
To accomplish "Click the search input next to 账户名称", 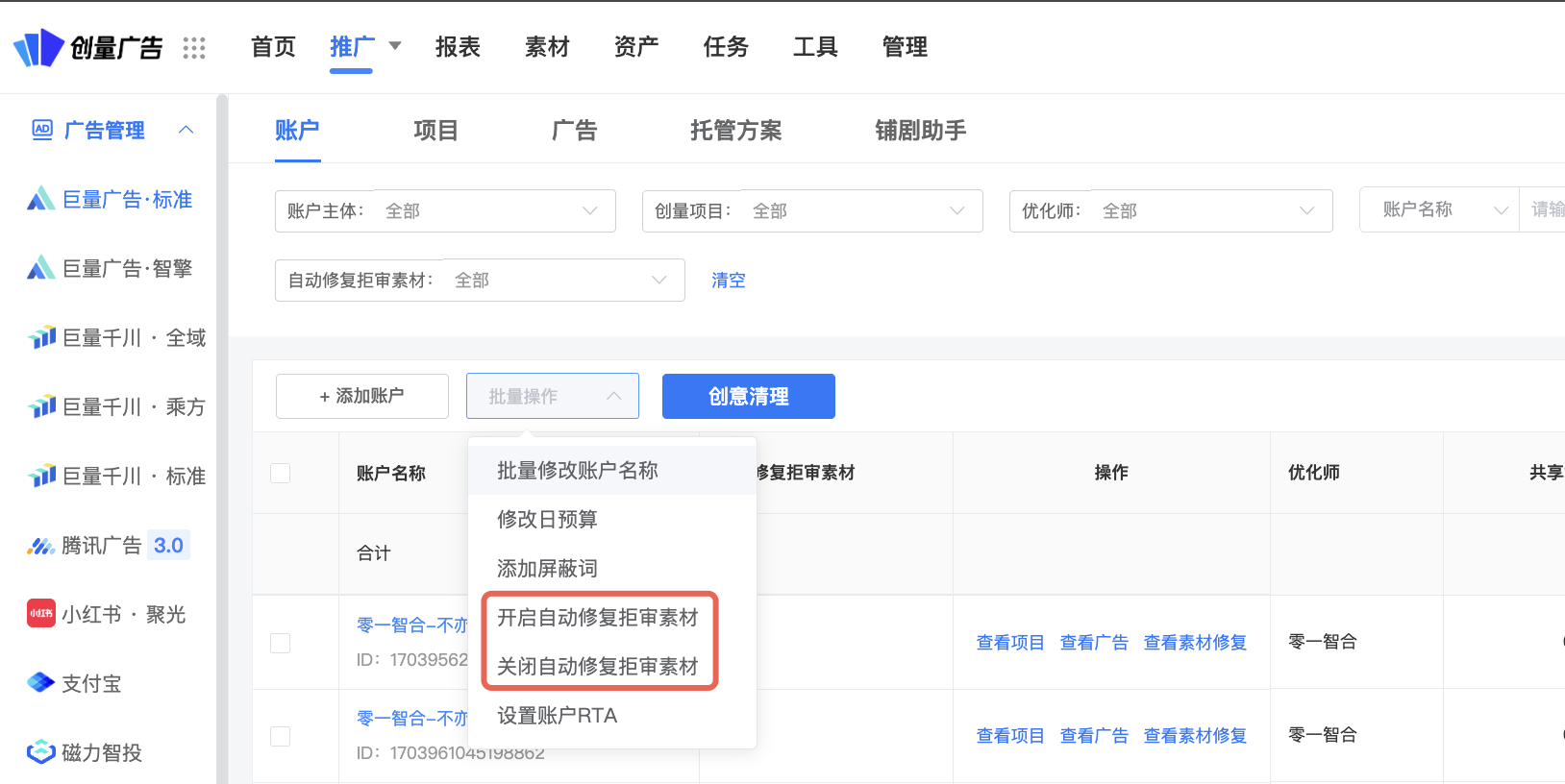I will click(x=1543, y=209).
